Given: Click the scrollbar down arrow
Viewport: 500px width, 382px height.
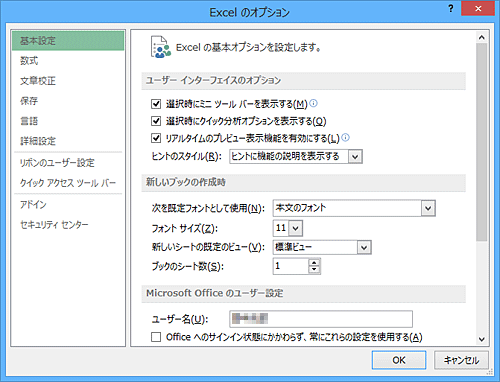Looking at the screenshot, I should point(482,339).
